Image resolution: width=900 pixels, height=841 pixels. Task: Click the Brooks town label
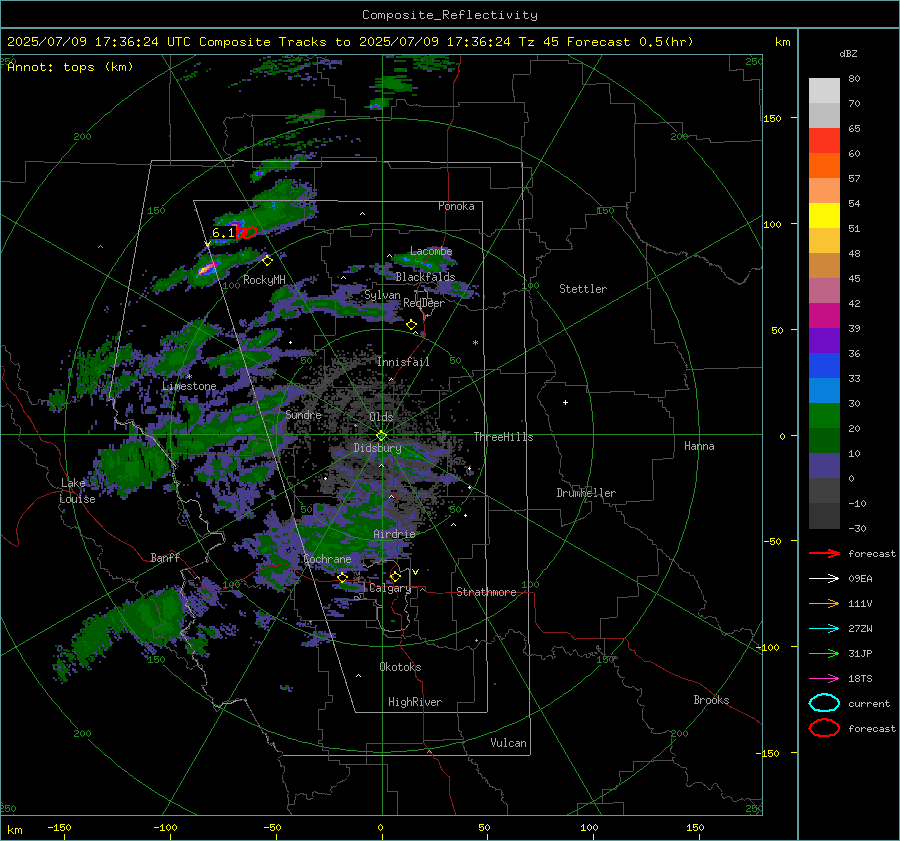click(711, 700)
